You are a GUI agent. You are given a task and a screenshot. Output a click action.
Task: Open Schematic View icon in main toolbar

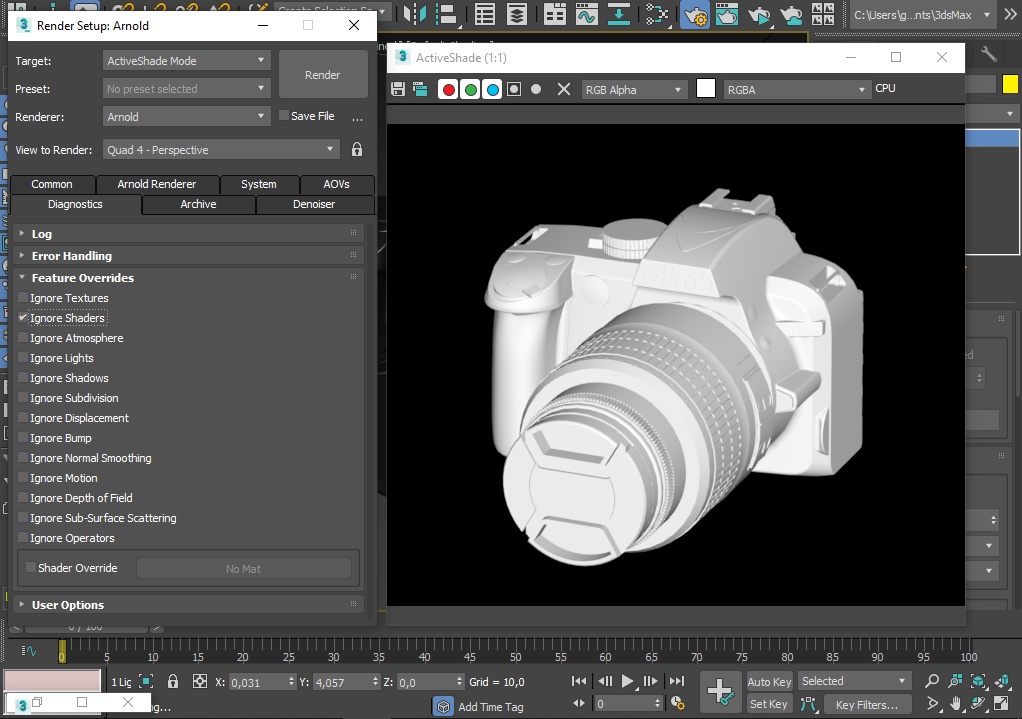657,14
